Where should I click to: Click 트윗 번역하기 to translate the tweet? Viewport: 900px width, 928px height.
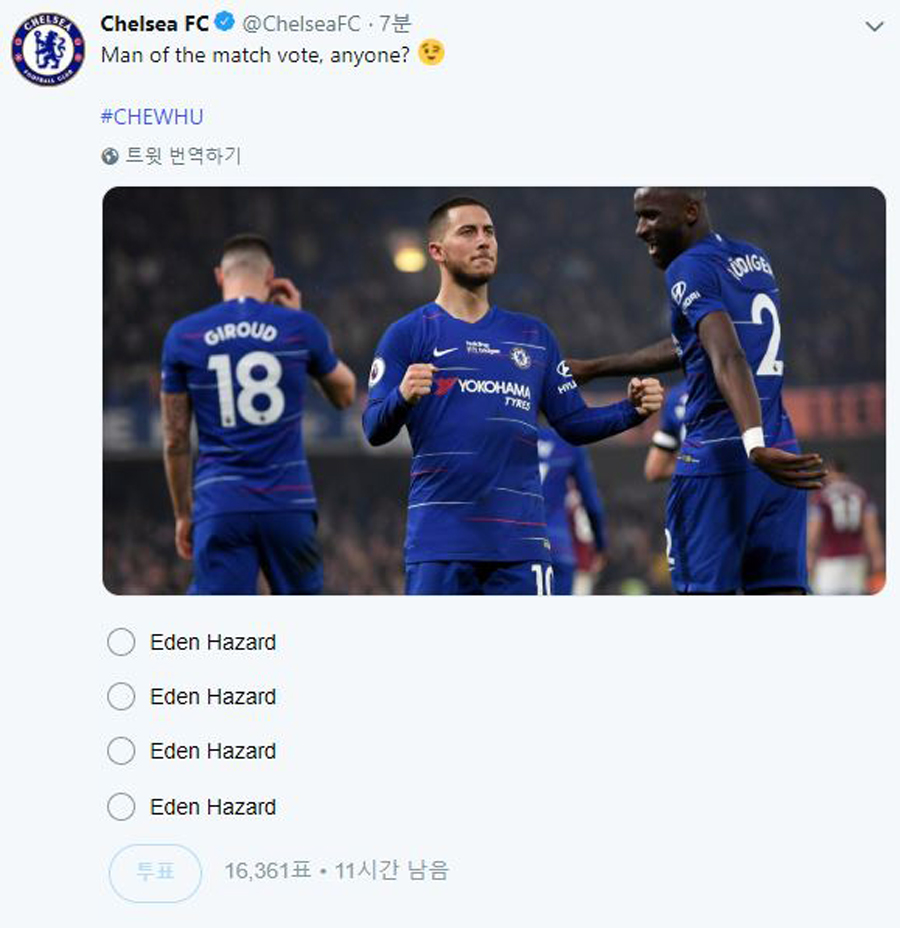tap(183, 156)
